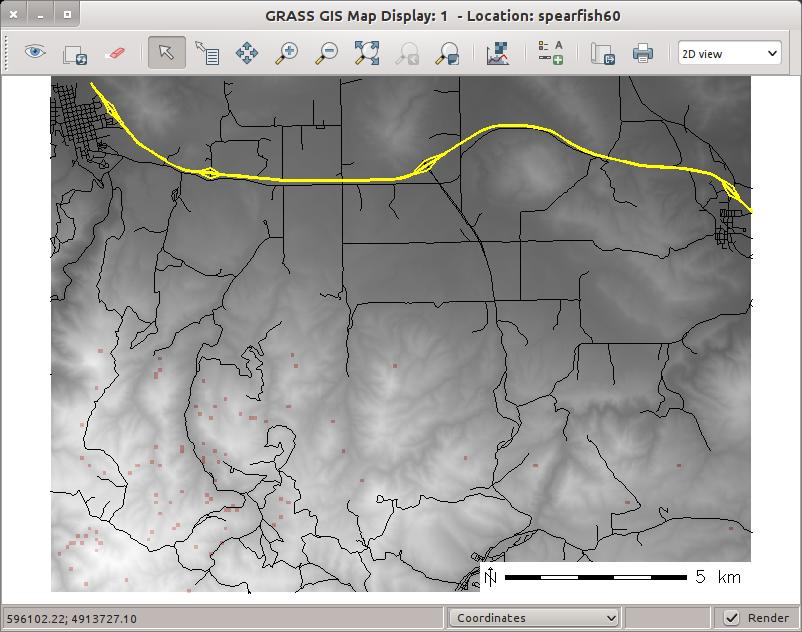This screenshot has height=632, width=802.
Task: Zoom to selected map layers extent
Action: coord(367,53)
